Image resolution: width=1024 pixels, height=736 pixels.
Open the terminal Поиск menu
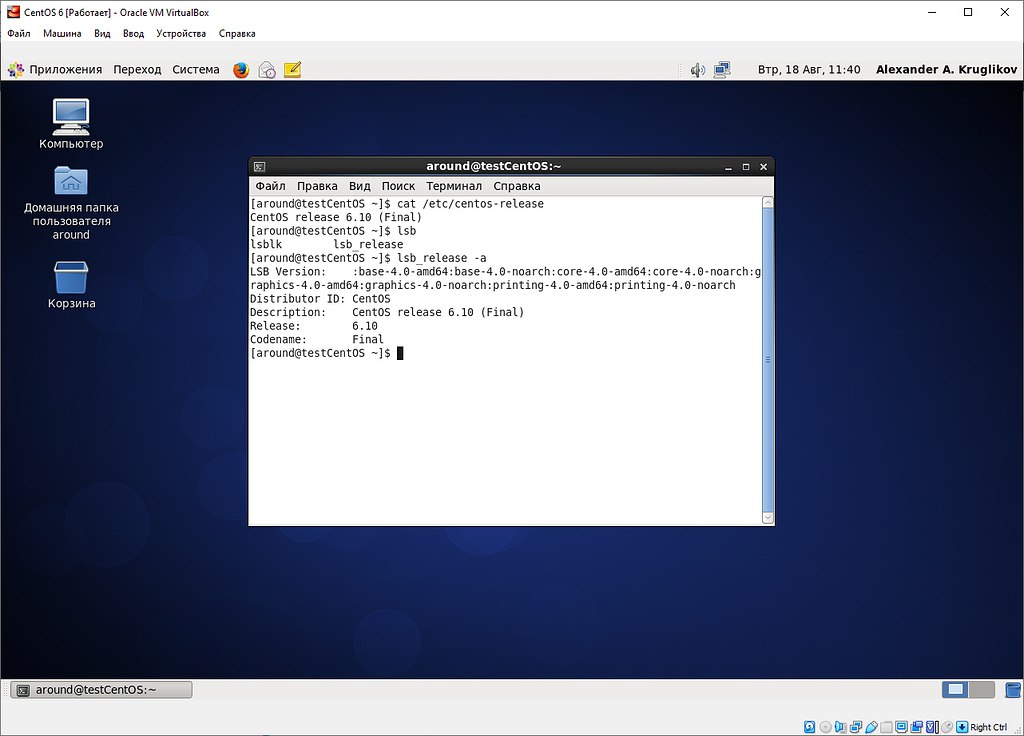pyautogui.click(x=398, y=186)
